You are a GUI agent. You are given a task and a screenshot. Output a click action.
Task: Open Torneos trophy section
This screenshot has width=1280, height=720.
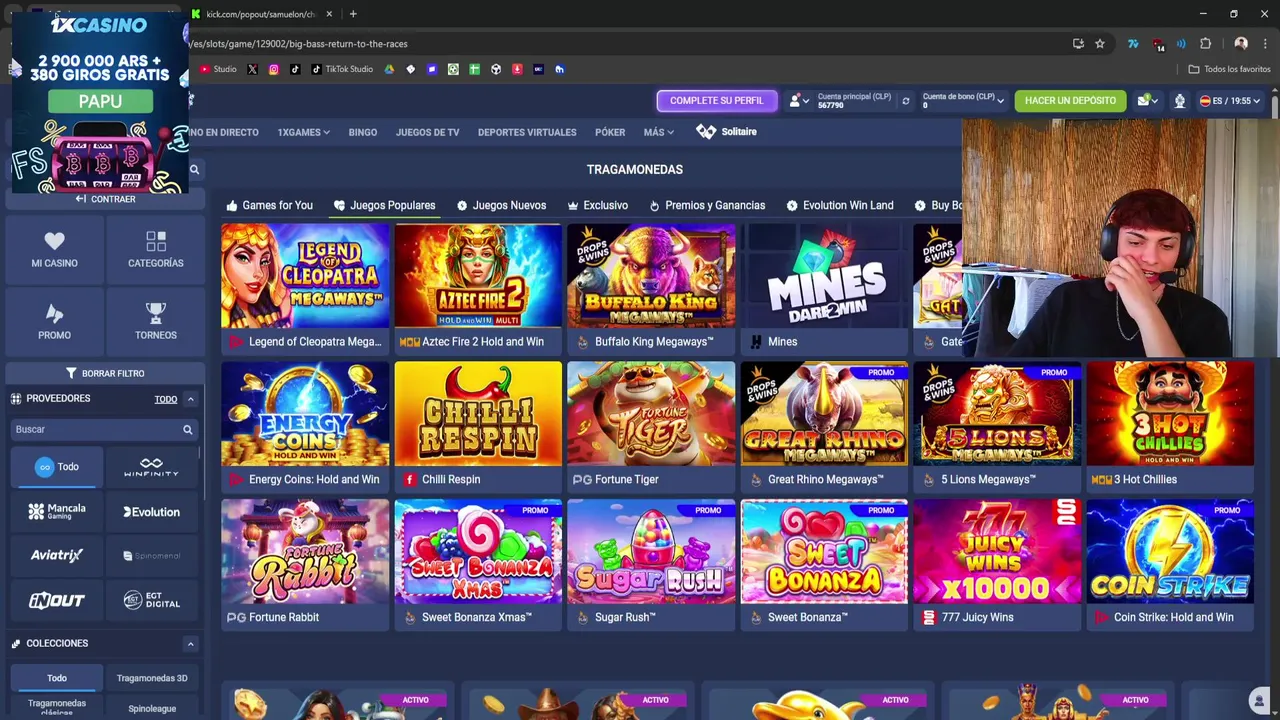[x=155, y=321]
